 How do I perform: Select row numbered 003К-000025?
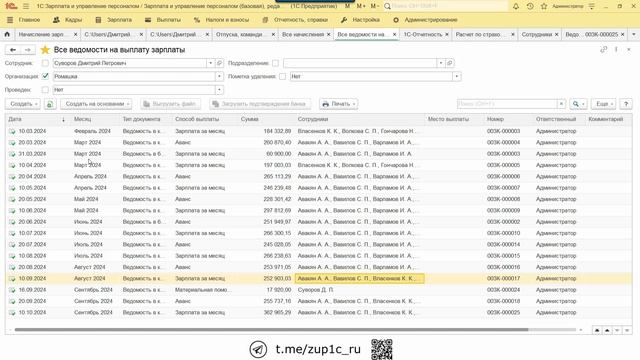point(318,313)
